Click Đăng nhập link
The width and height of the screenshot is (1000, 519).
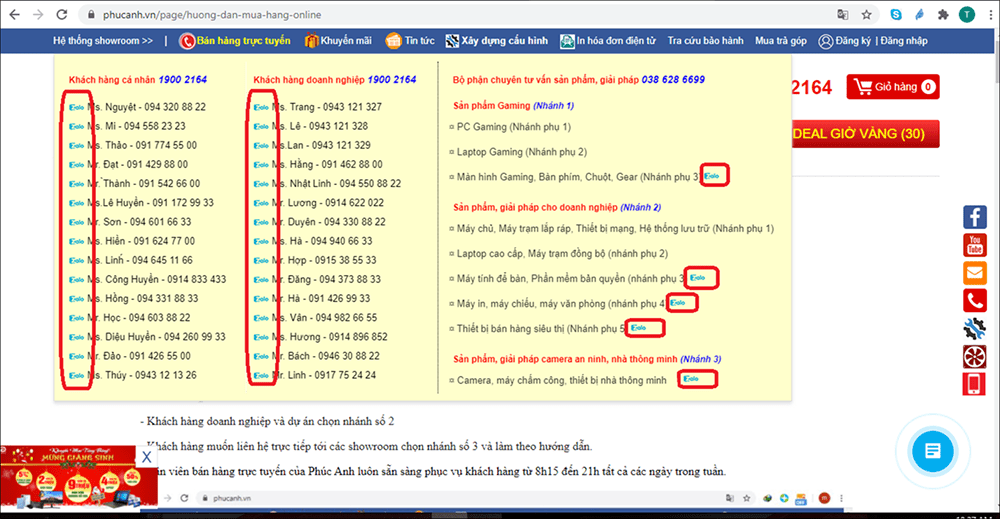point(904,41)
